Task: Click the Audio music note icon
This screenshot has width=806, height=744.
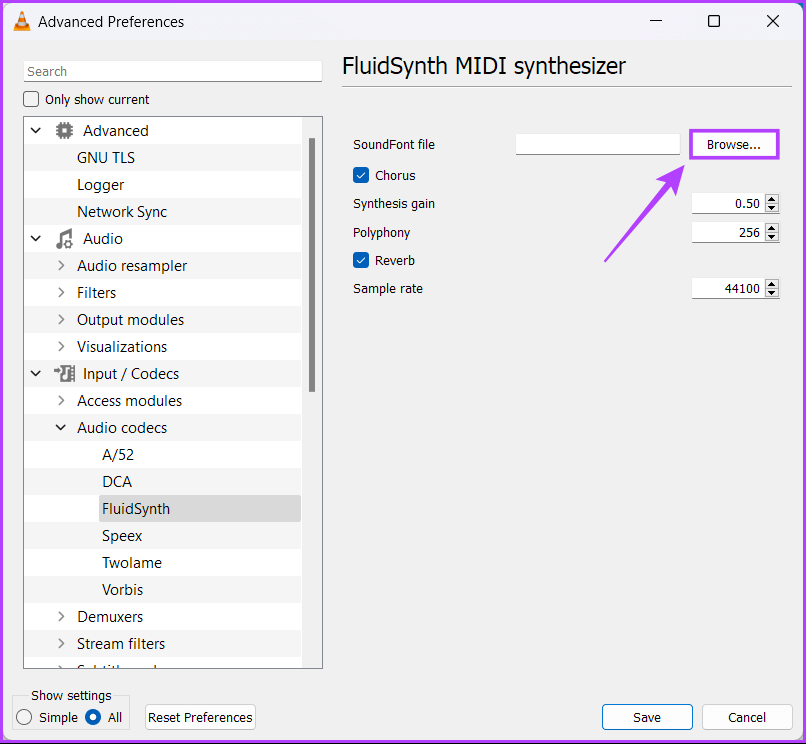Action: coord(64,239)
